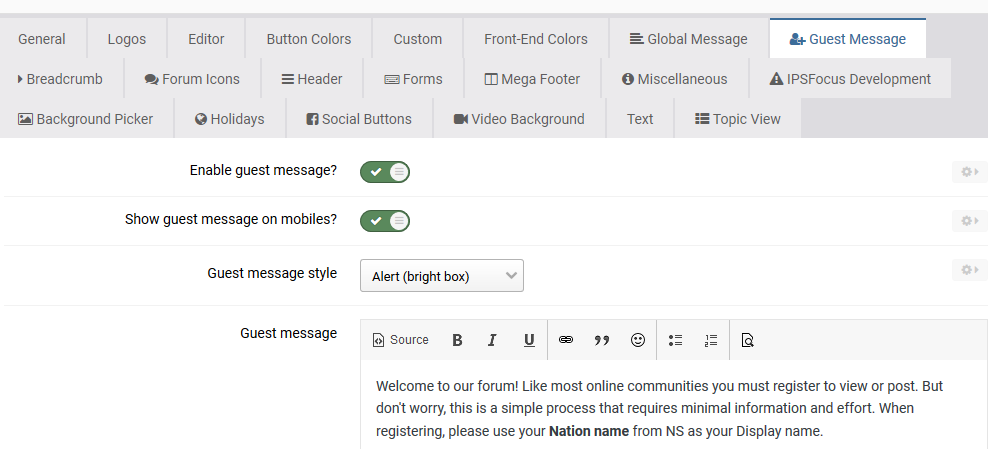Screen dimensions: 988x449
Task: Insert a quote block in editor
Action: (x=602, y=340)
